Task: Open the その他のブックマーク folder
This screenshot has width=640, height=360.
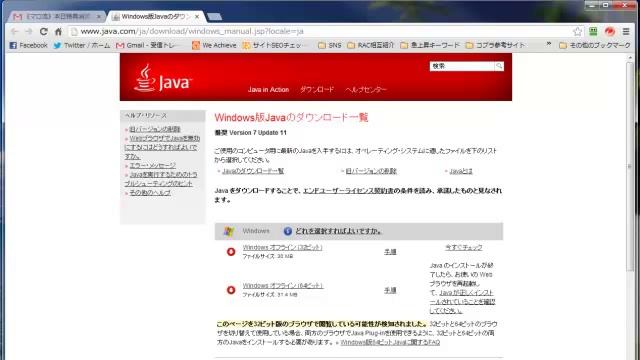Action: pos(595,45)
